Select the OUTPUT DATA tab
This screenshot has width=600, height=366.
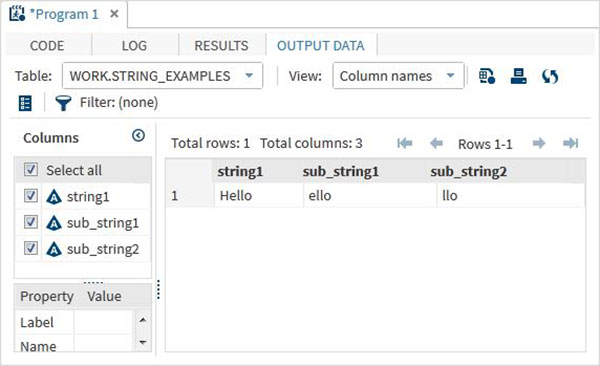(321, 46)
